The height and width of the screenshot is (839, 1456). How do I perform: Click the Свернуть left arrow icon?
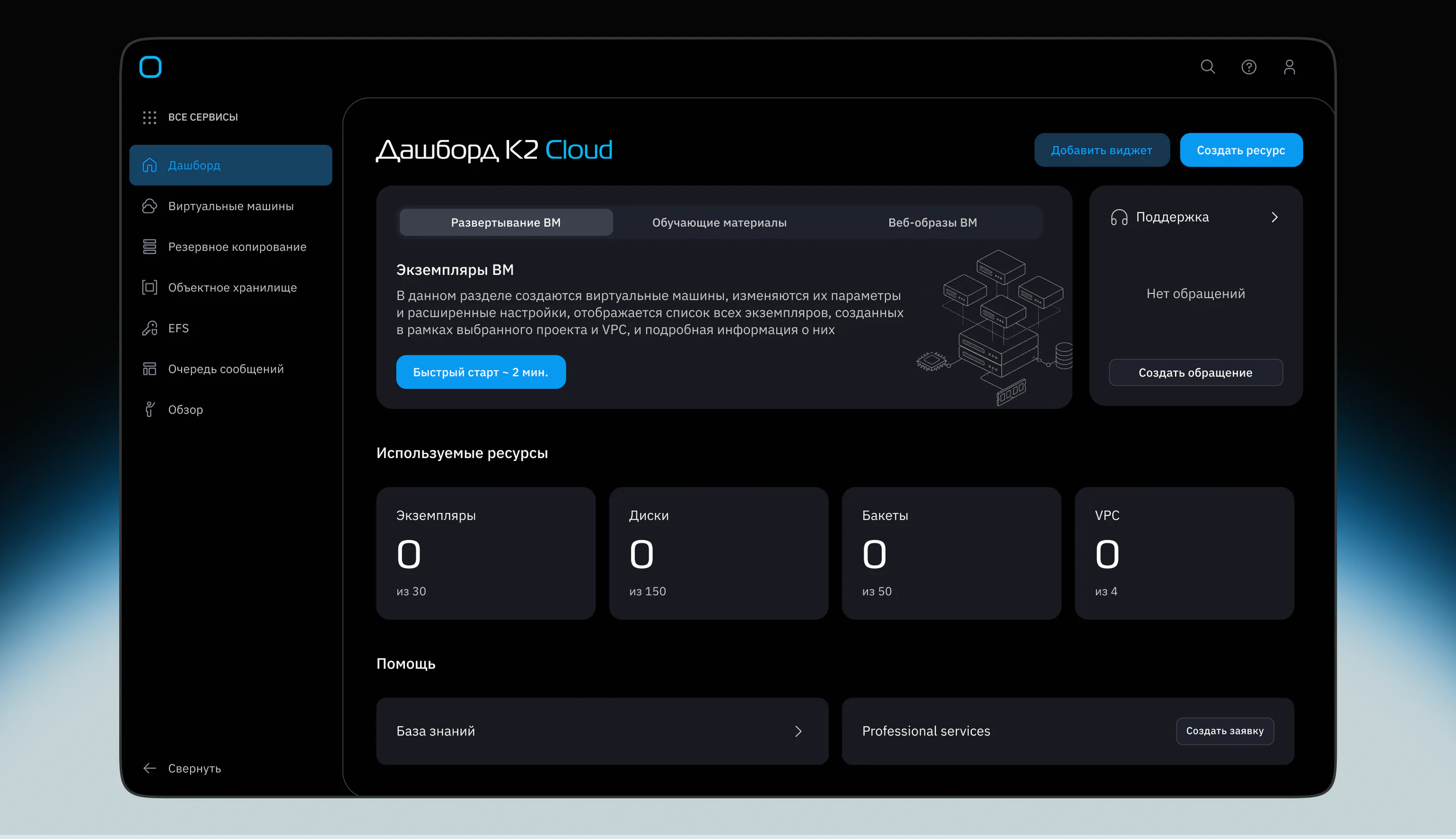coord(150,768)
